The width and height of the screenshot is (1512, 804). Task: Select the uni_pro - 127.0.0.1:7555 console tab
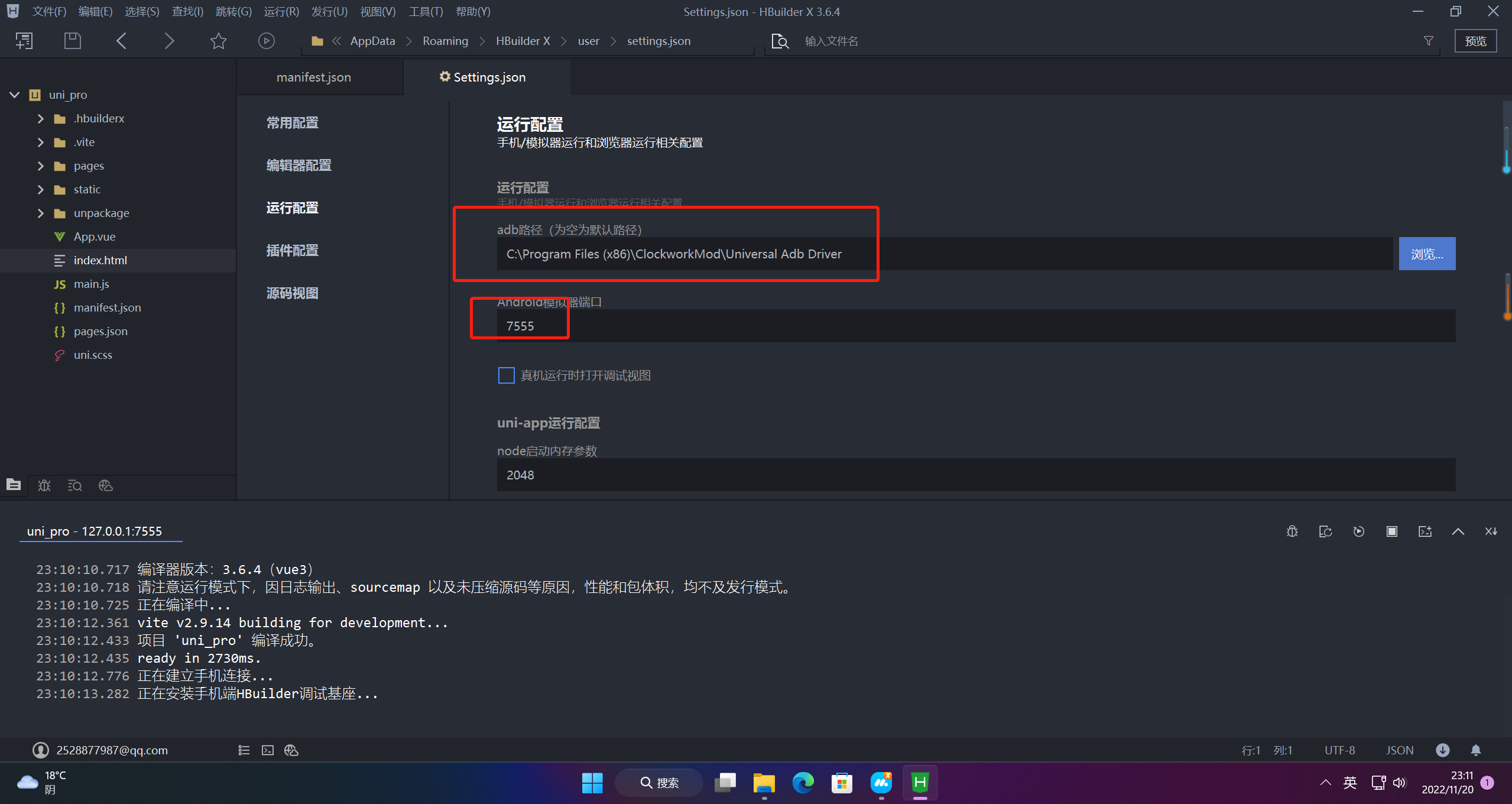click(x=95, y=531)
